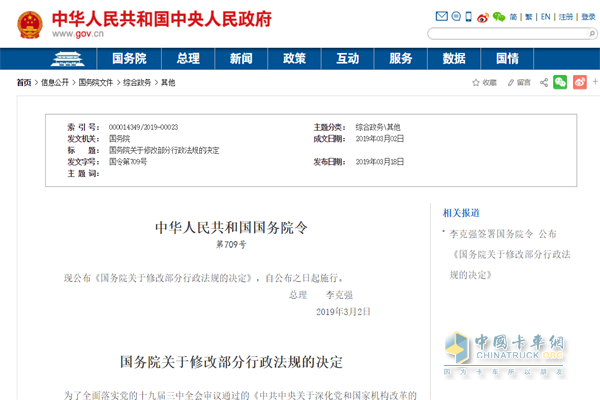The height and width of the screenshot is (400, 600).
Task: Go to 首页 in the breadcrumb
Action: (23, 82)
